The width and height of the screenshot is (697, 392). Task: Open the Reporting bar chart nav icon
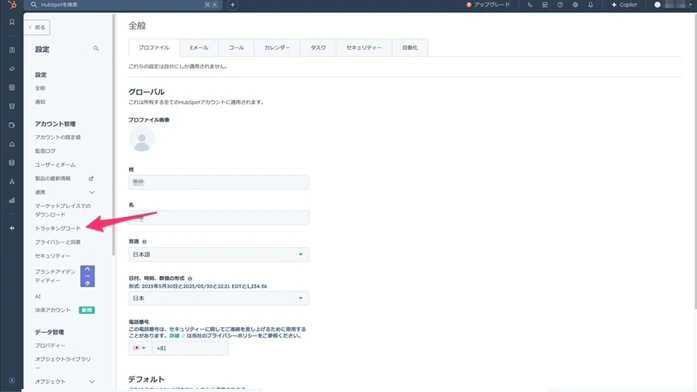(x=12, y=200)
